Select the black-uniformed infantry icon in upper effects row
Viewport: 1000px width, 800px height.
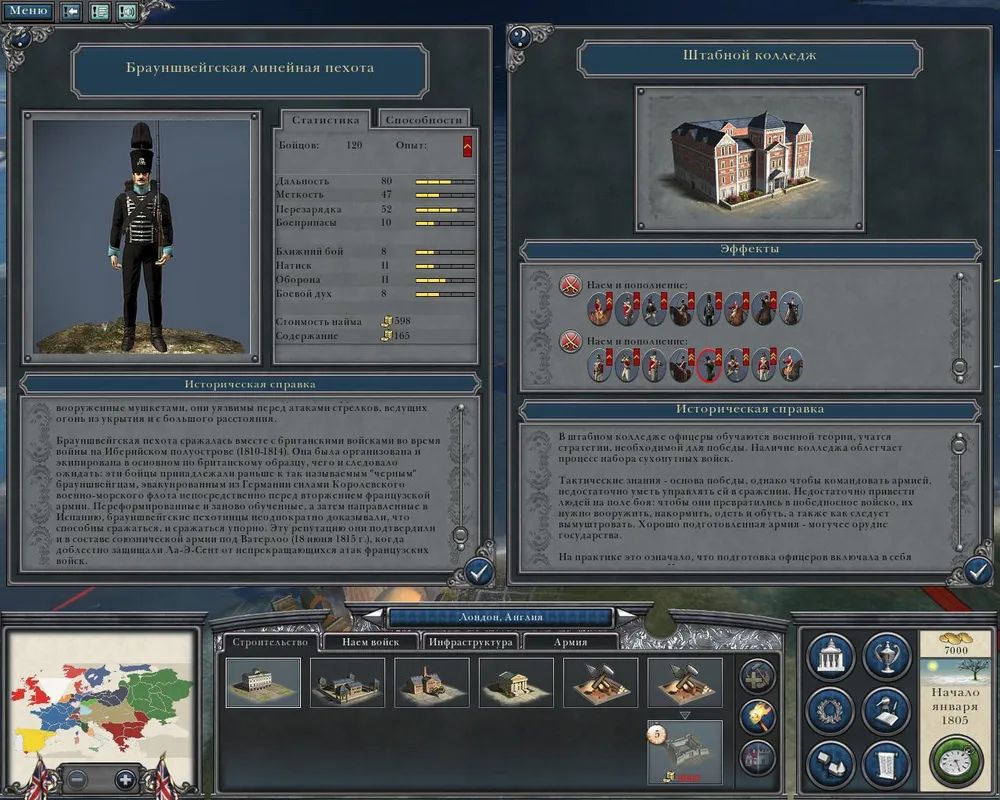709,309
